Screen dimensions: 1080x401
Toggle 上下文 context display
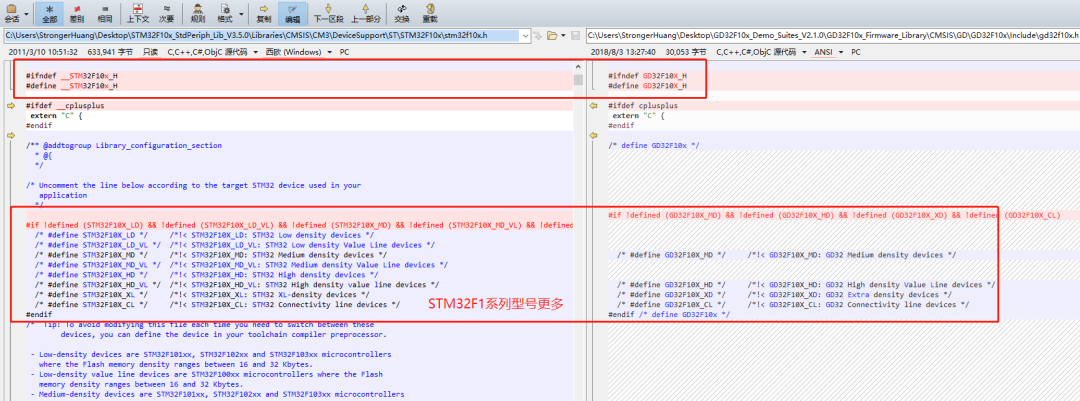pyautogui.click(x=137, y=12)
